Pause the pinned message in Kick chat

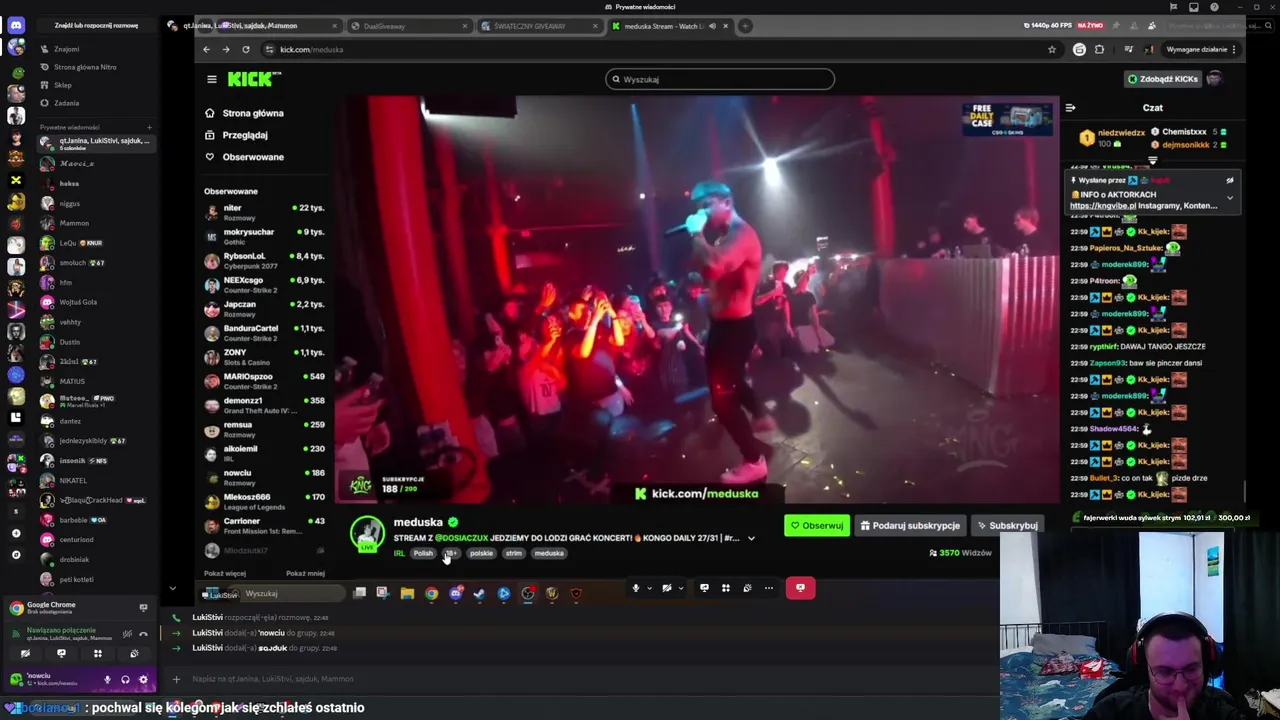1229,181
